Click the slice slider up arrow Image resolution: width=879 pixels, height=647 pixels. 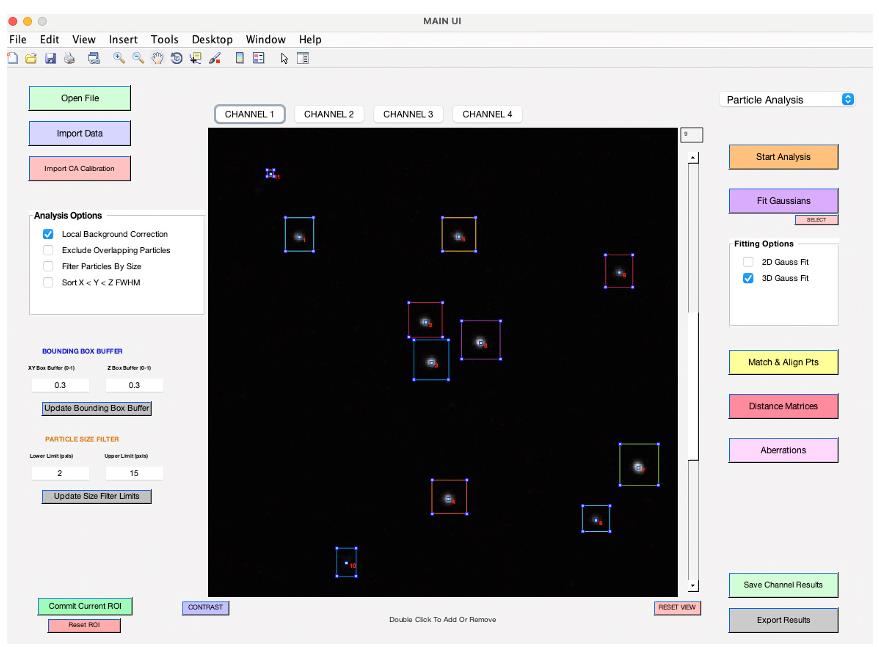click(693, 158)
